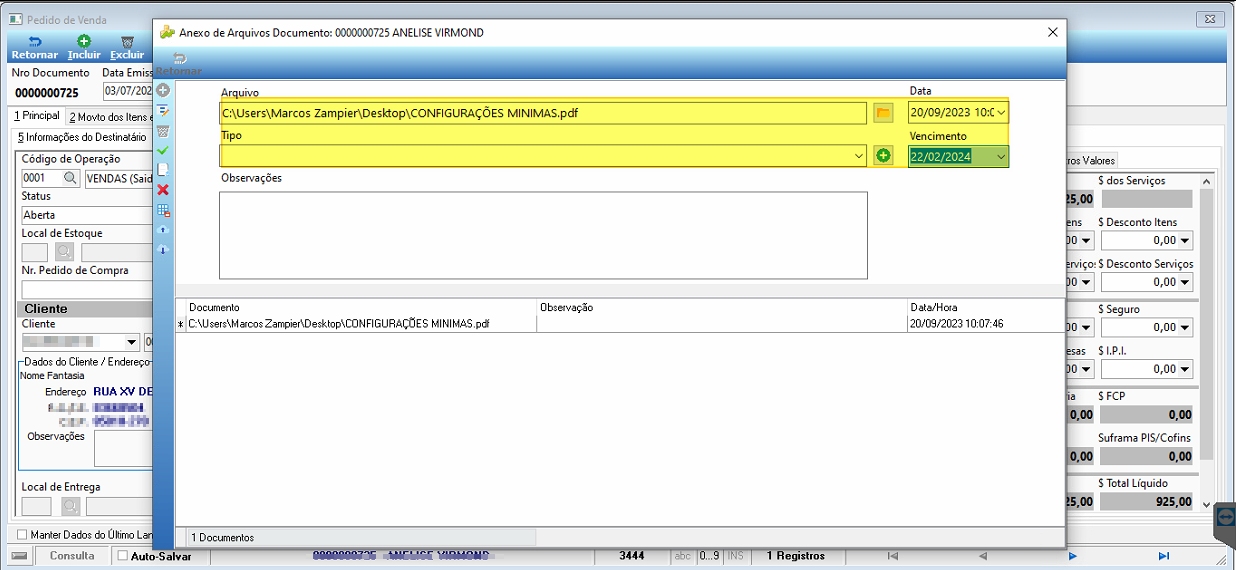Click Consulta button in status bar

[x=72, y=556]
